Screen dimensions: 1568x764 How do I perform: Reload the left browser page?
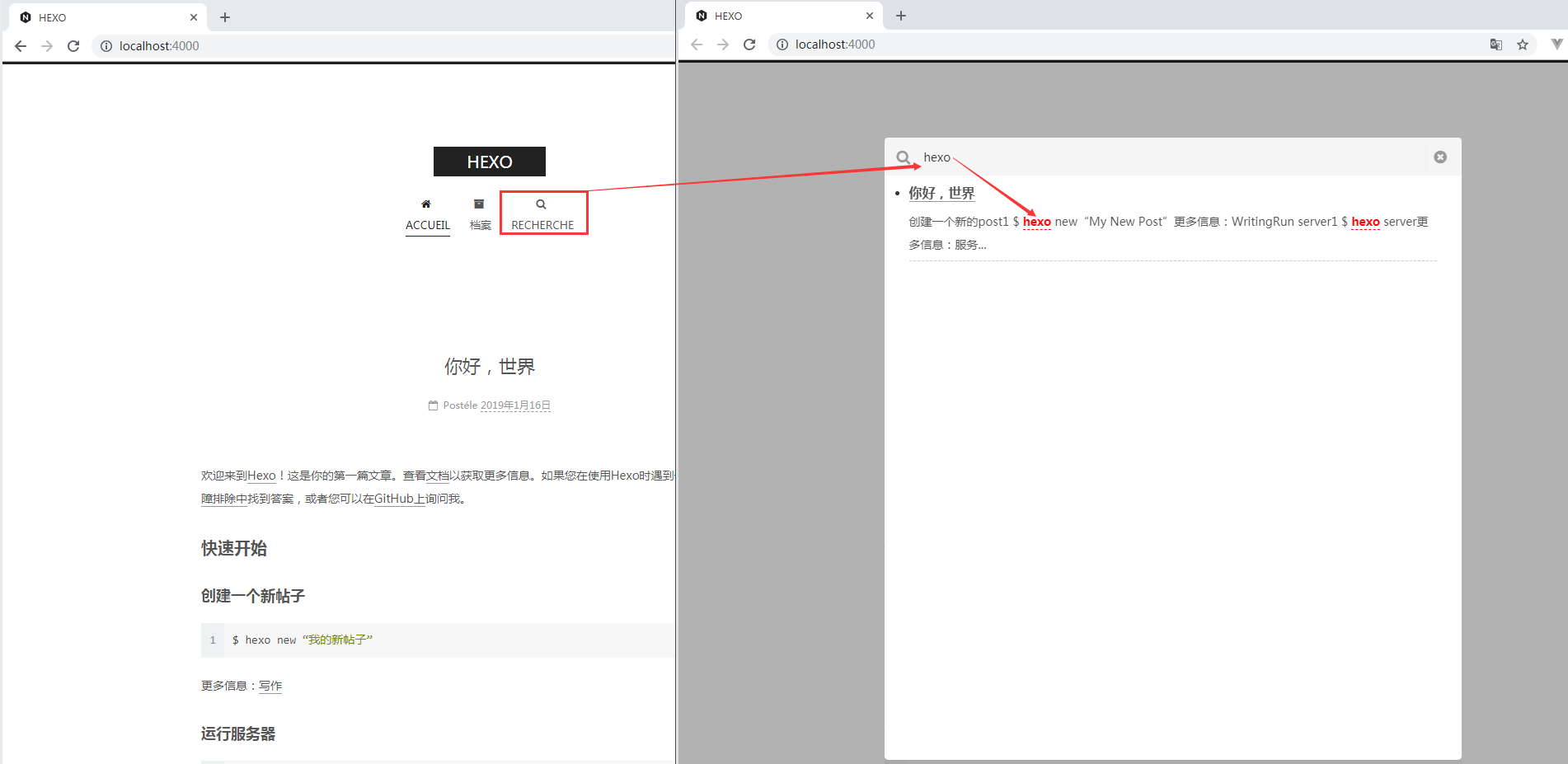tap(73, 46)
